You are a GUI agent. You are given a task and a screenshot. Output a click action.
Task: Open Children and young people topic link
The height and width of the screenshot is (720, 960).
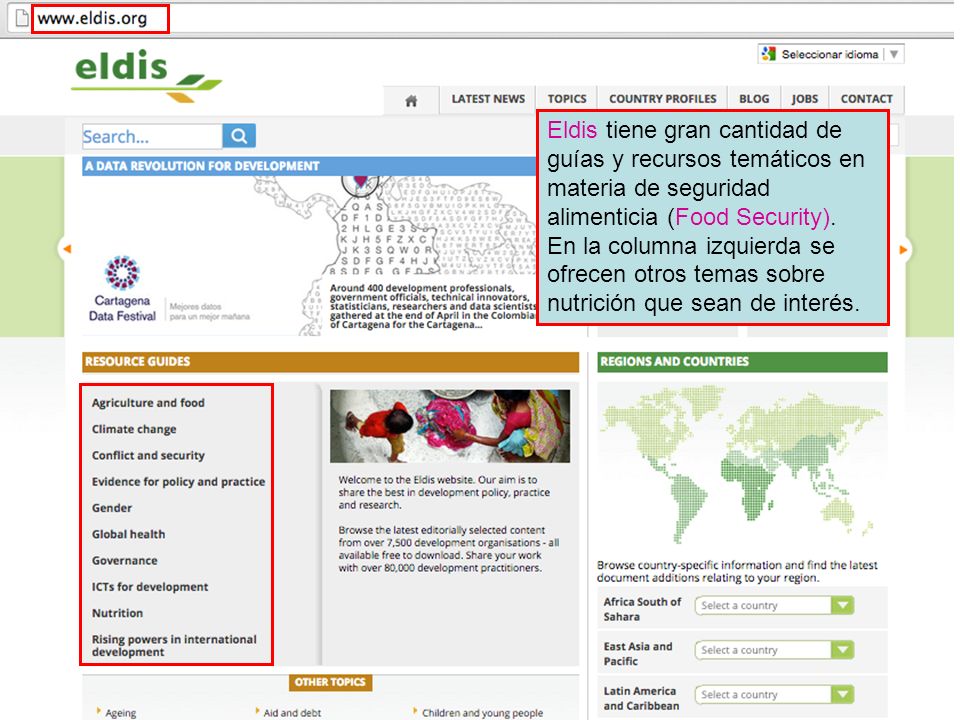pyautogui.click(x=482, y=713)
